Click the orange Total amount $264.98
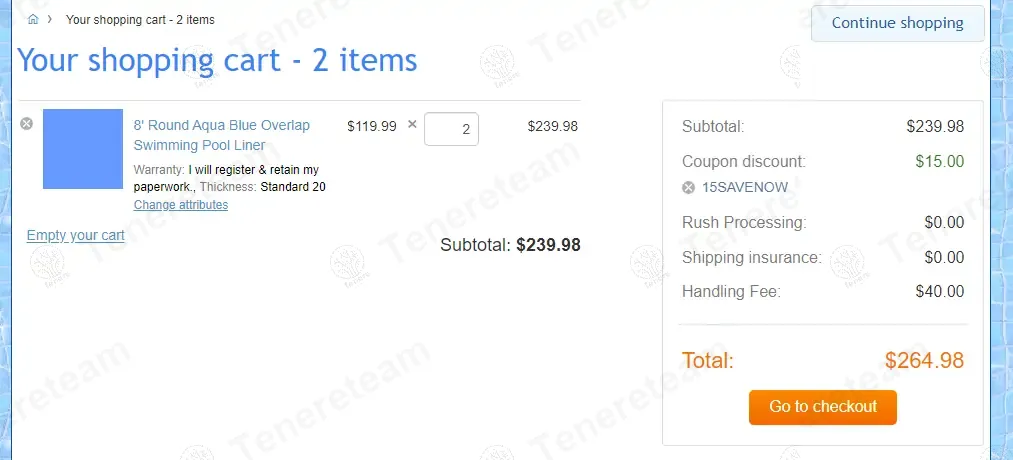 (924, 361)
